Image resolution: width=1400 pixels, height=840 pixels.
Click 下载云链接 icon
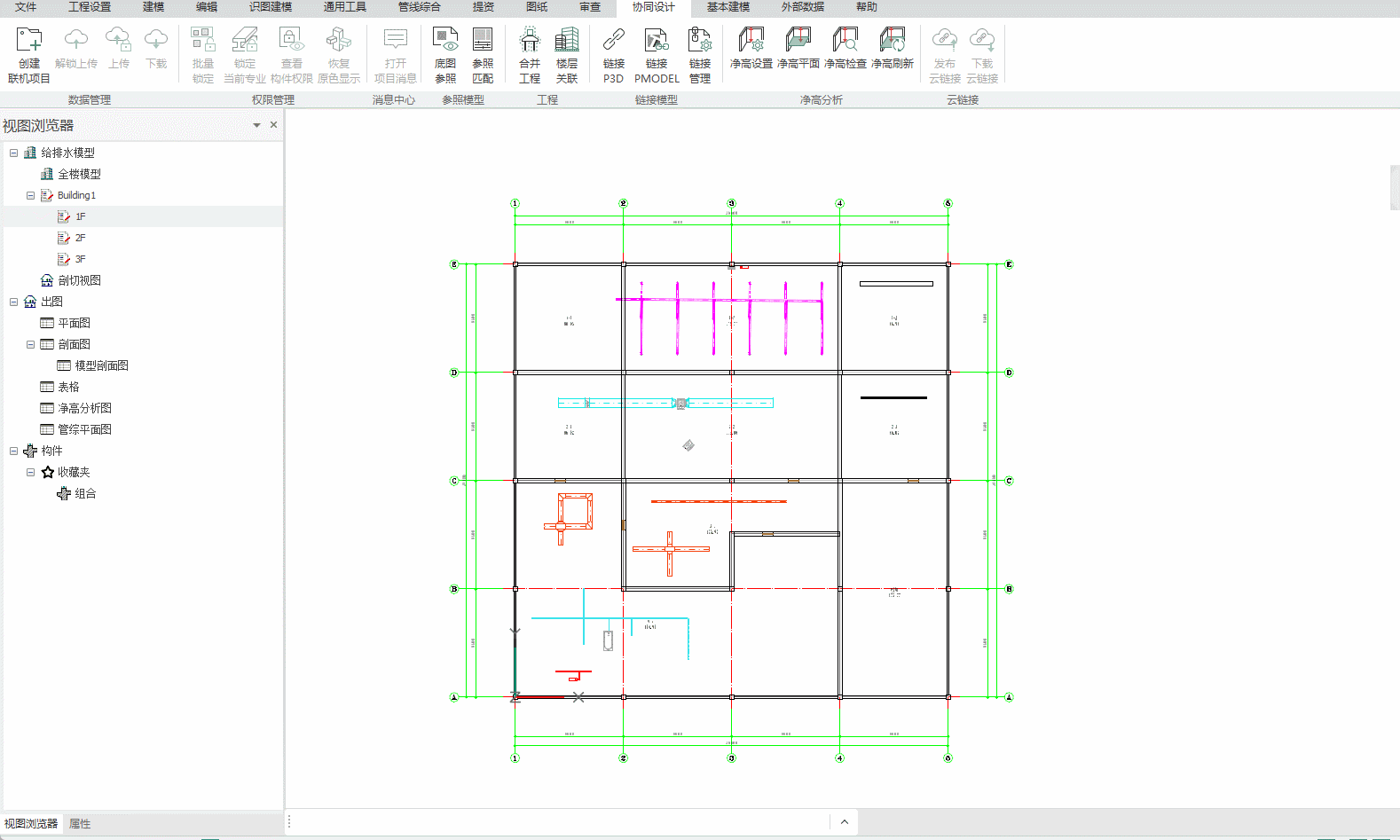(x=982, y=40)
